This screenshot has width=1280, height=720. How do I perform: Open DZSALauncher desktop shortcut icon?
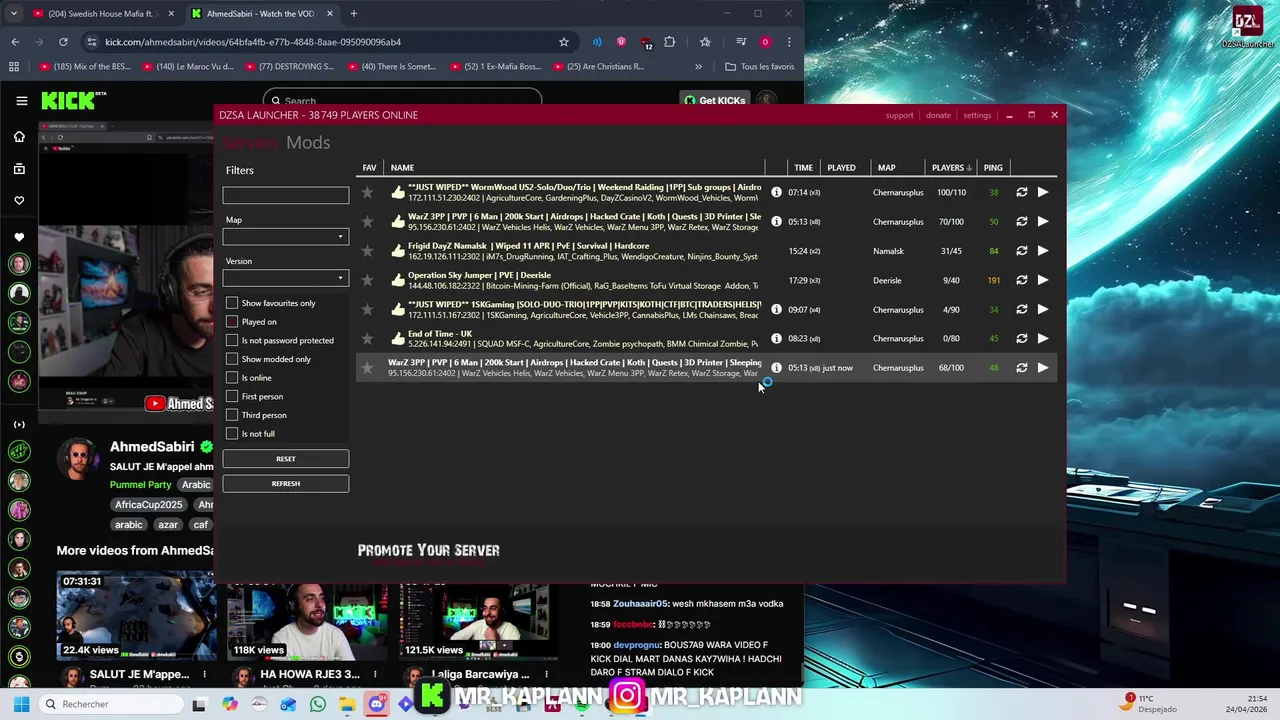pos(1246,28)
